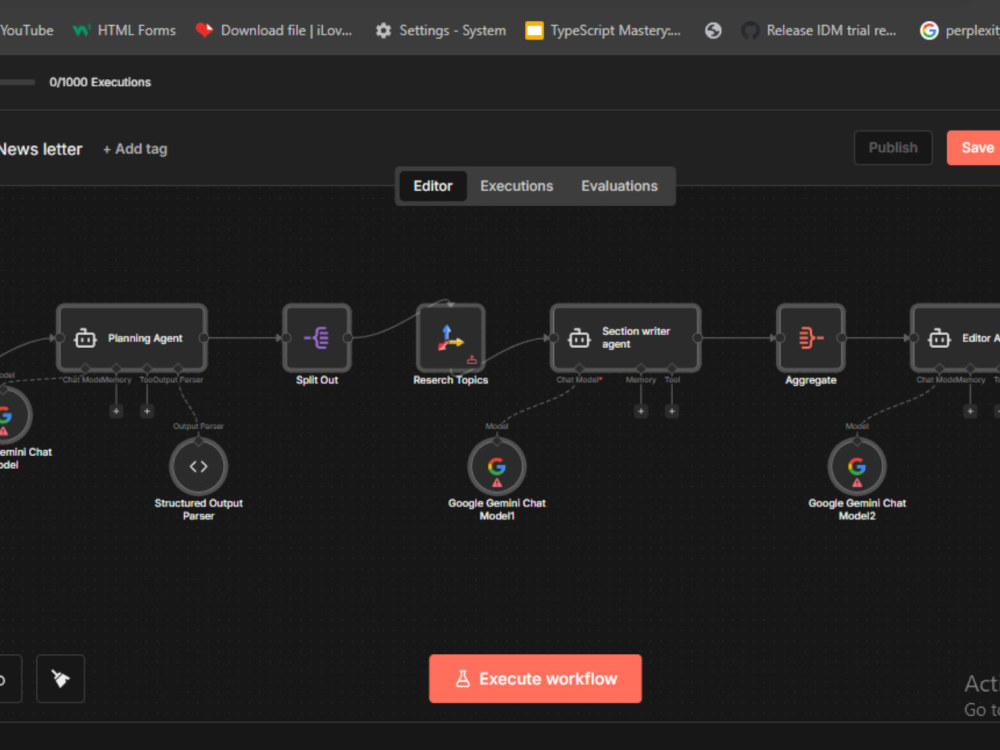The width and height of the screenshot is (1000, 750).
Task: Click the globe bookmark icon
Action: click(713, 31)
